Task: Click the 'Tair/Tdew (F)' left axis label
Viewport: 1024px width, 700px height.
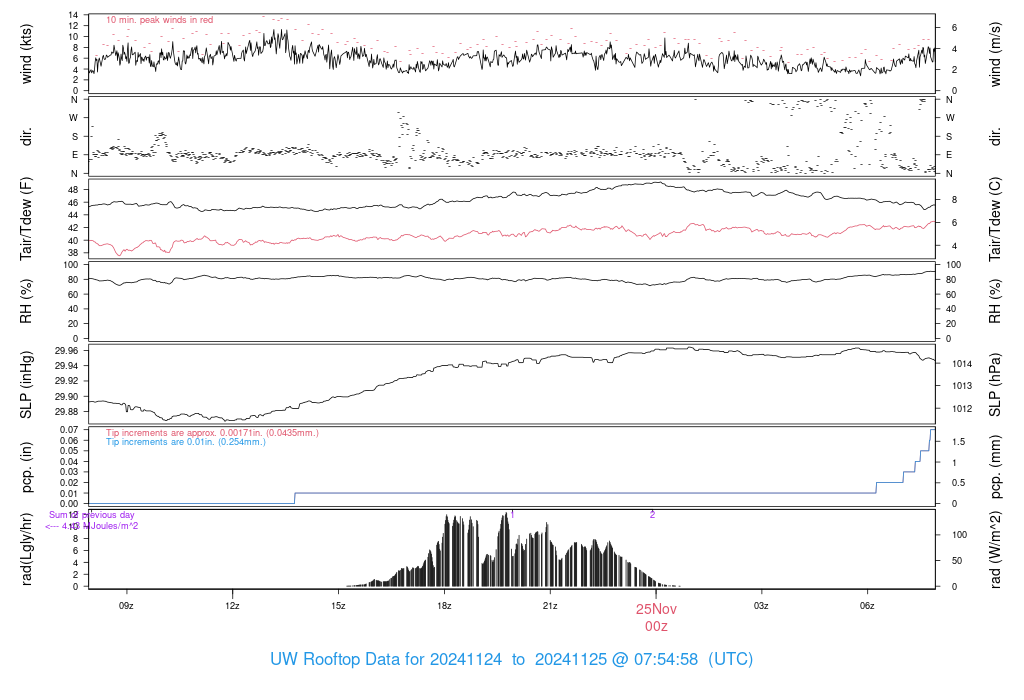Action: pyautogui.click(x=27, y=219)
